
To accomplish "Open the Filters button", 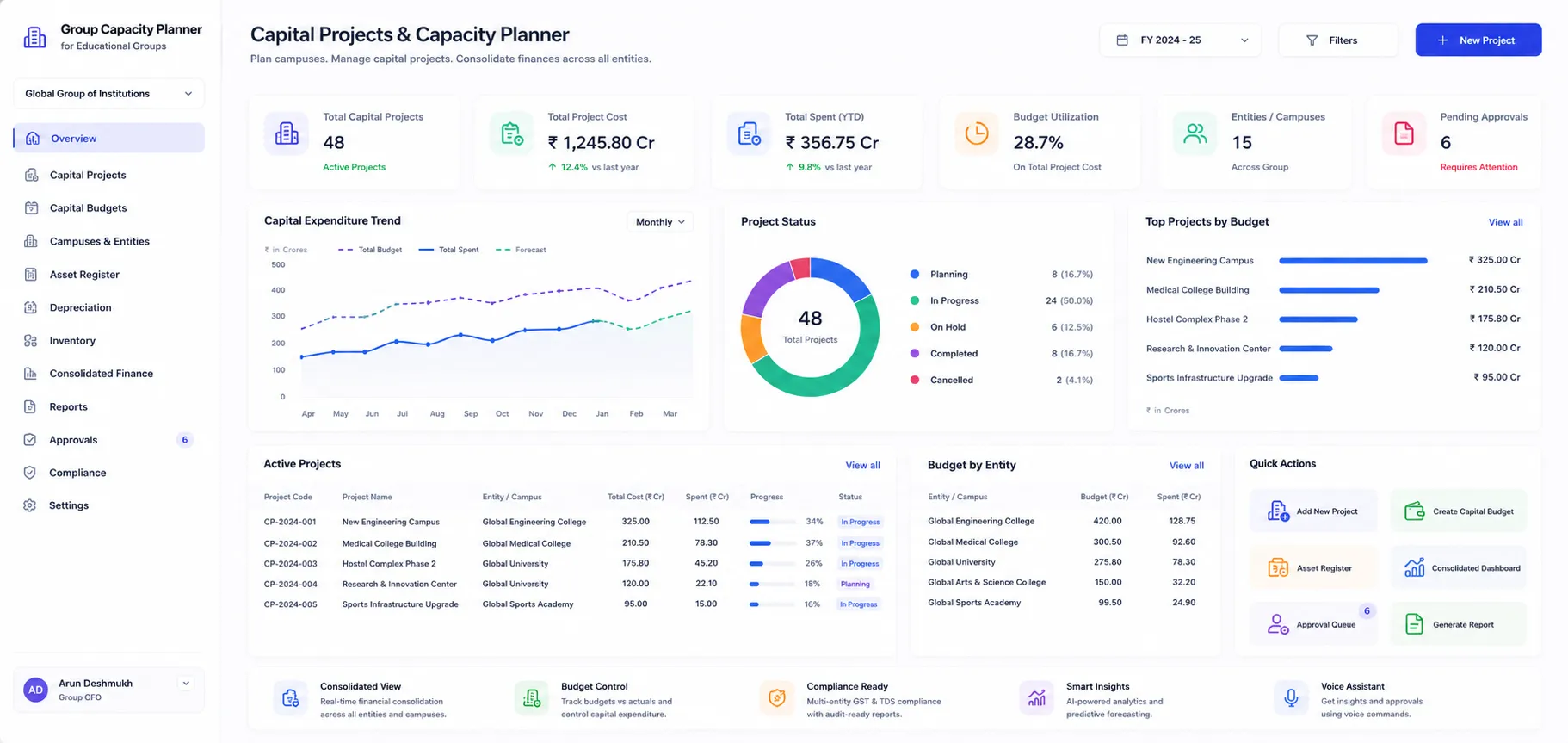I will click(x=1337, y=40).
